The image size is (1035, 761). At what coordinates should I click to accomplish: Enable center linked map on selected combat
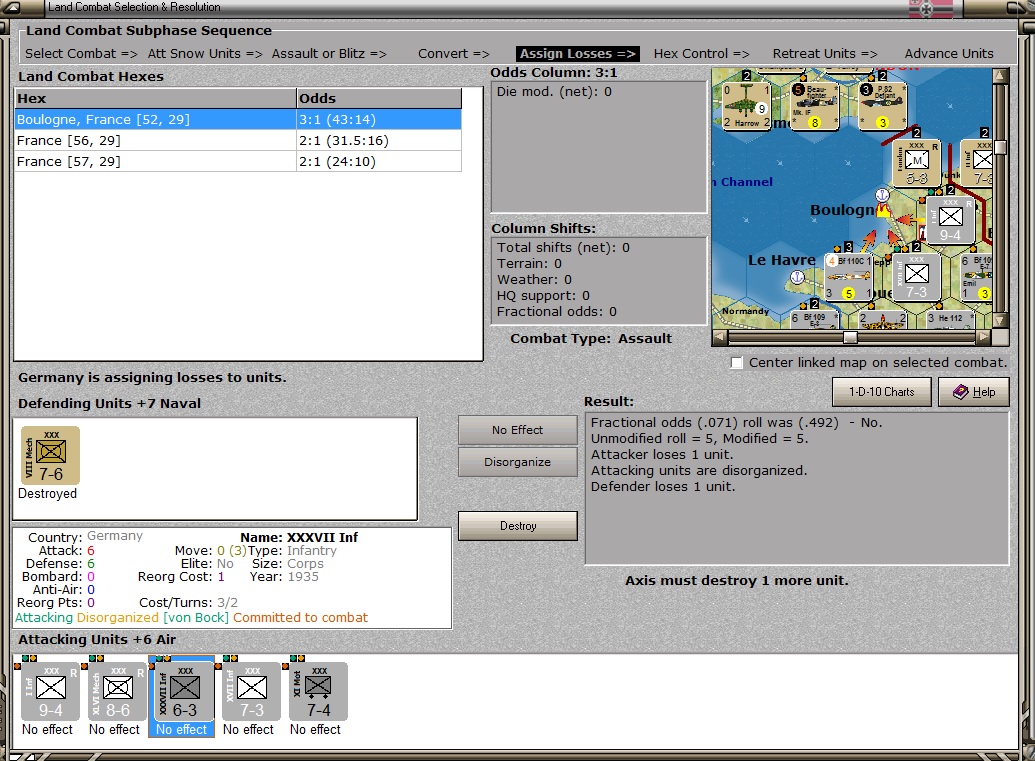tap(737, 363)
